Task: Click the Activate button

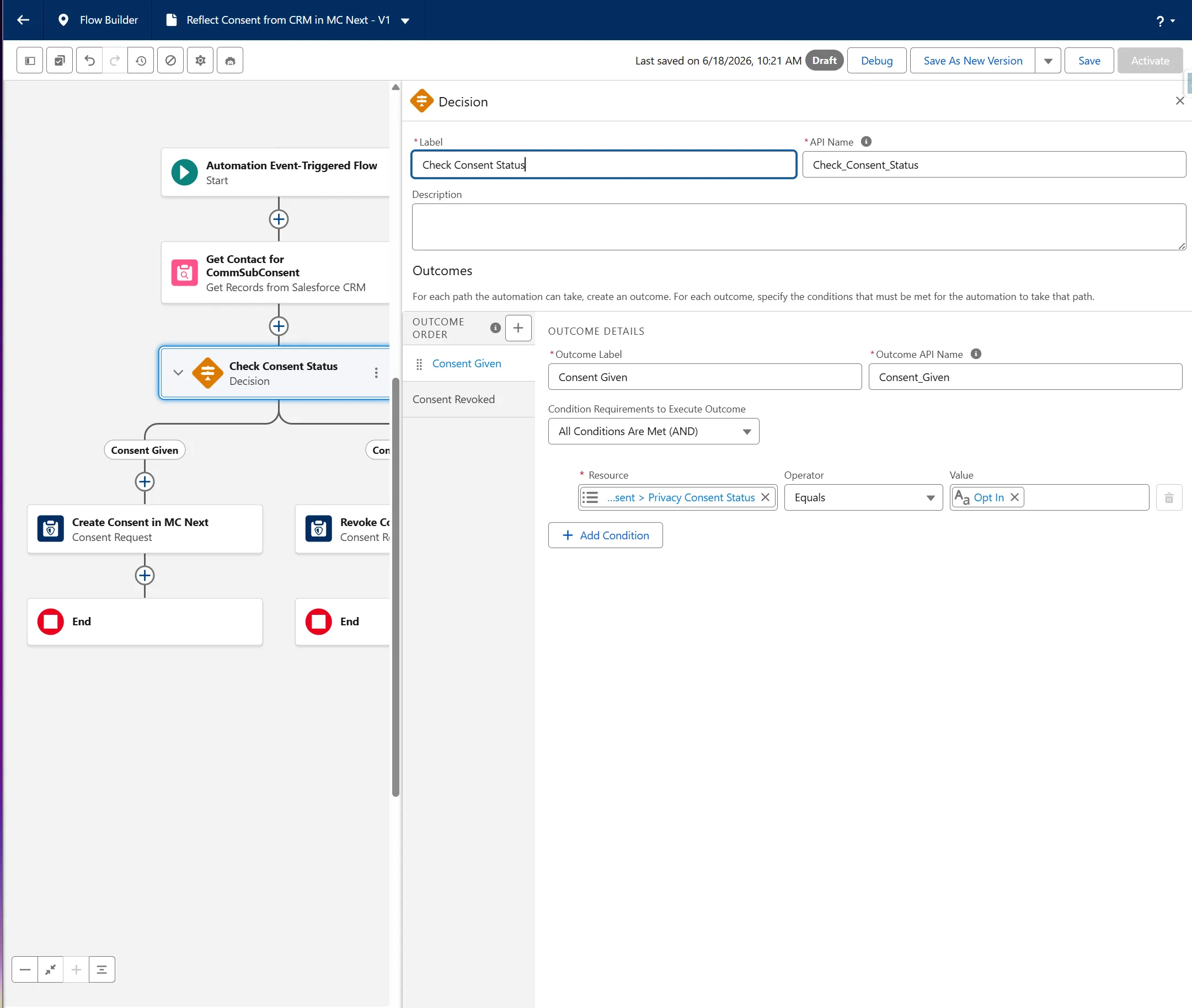Action: coord(1150,61)
